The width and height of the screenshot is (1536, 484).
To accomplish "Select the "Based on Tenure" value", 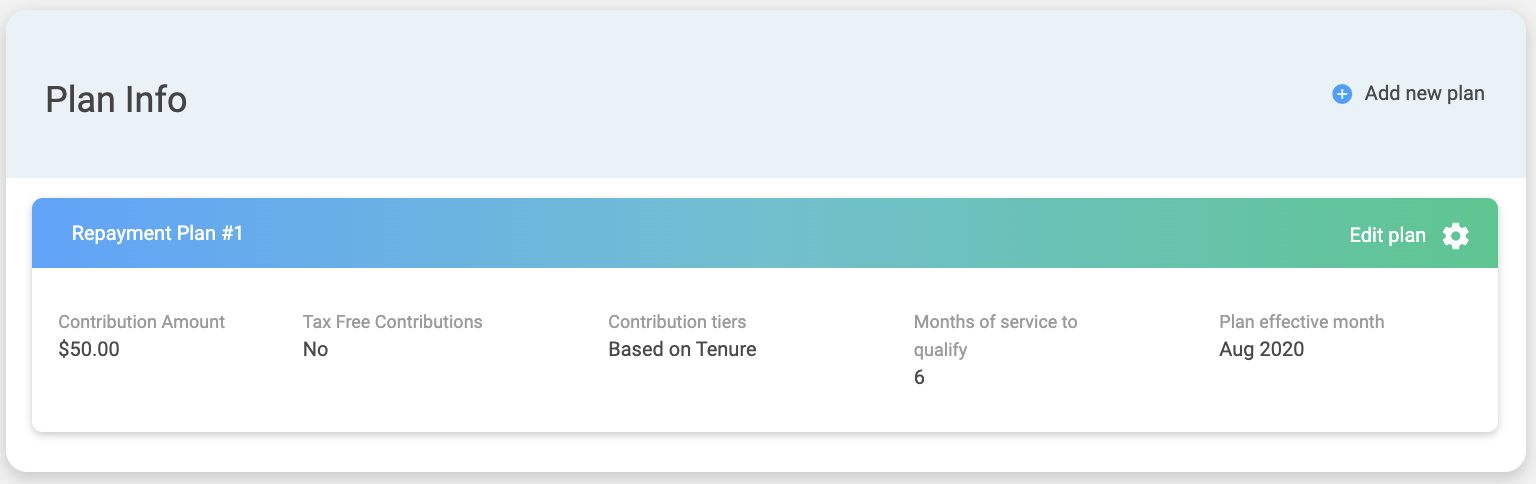I will click(x=682, y=350).
